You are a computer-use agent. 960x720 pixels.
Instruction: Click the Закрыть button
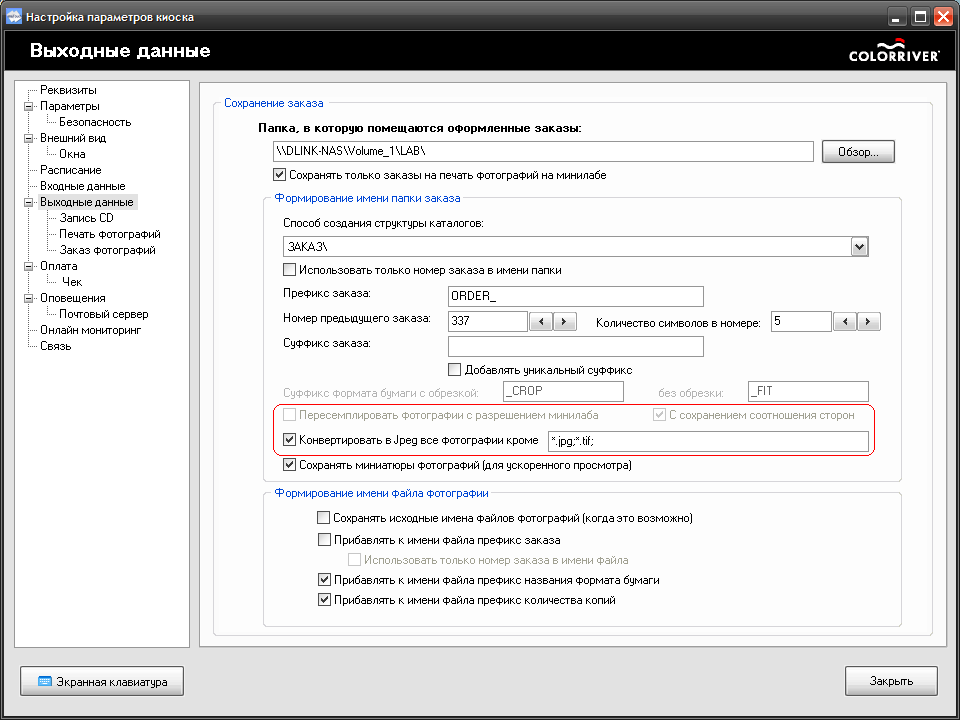tap(890, 681)
